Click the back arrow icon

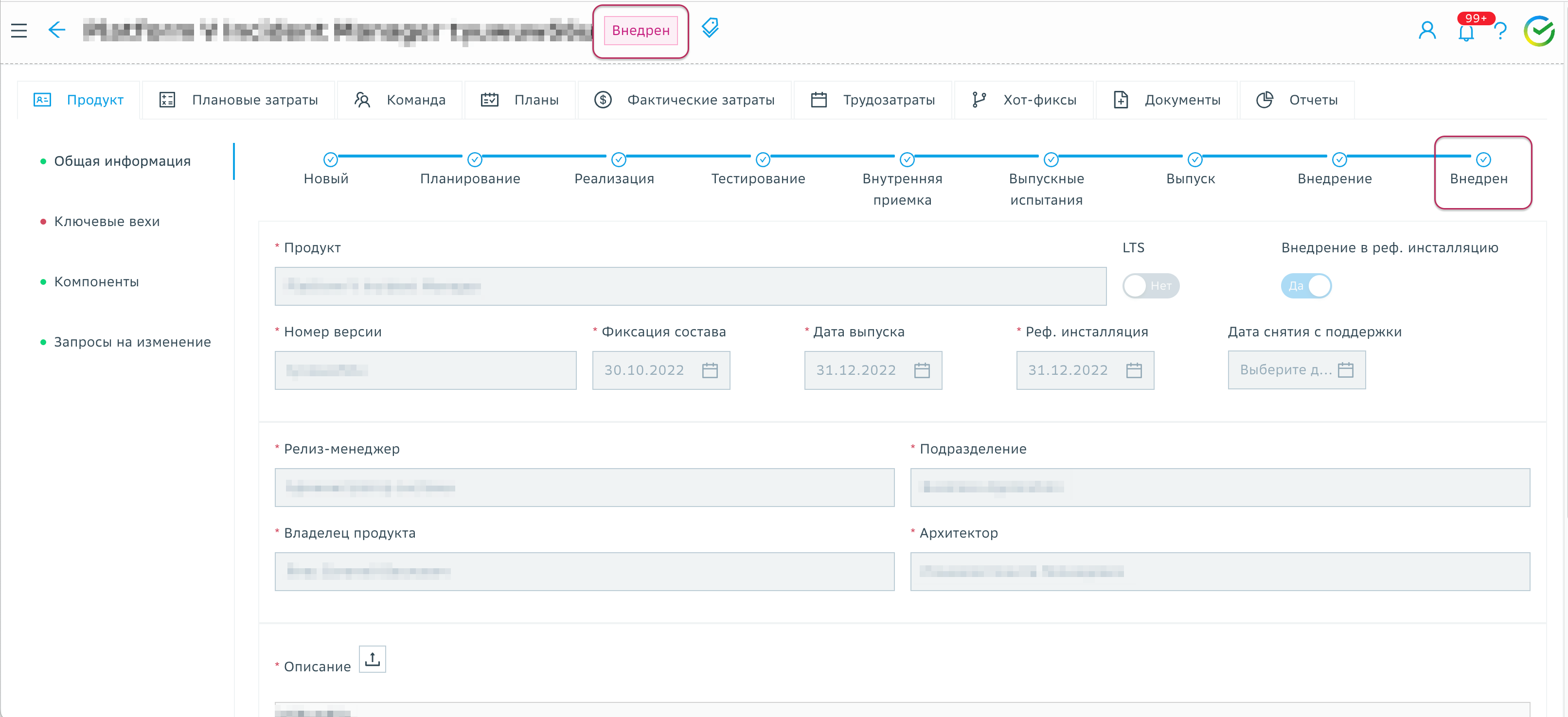(x=56, y=30)
